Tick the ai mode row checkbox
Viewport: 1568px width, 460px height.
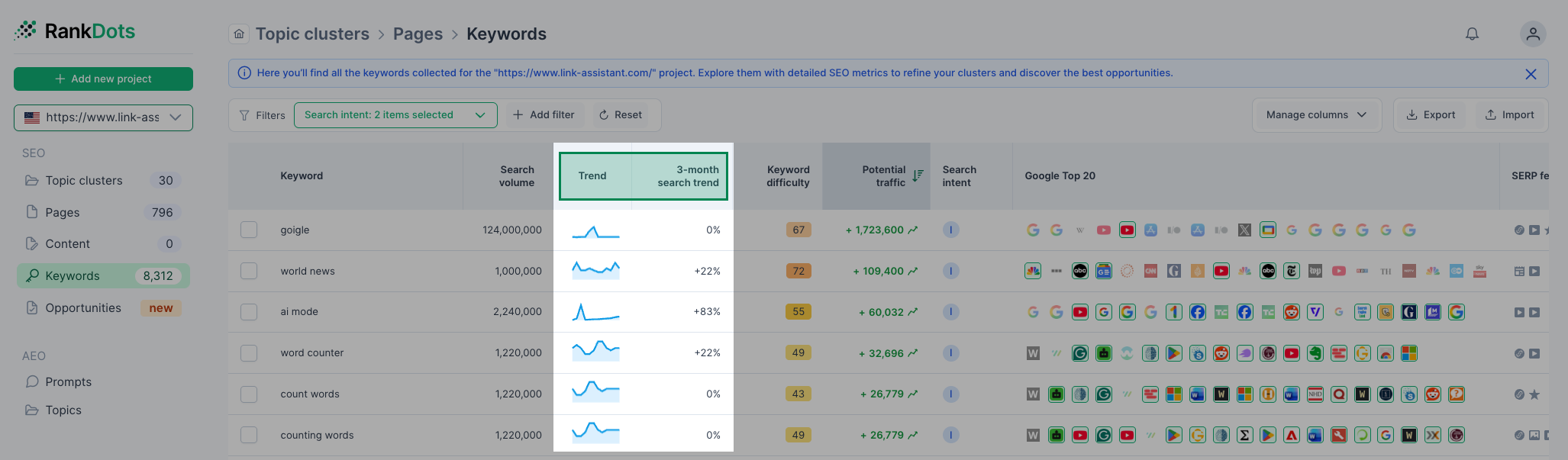click(x=249, y=312)
